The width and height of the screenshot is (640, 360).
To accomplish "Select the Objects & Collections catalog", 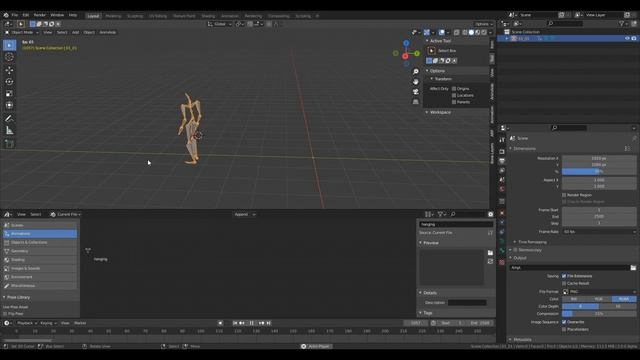I will 40,242.
